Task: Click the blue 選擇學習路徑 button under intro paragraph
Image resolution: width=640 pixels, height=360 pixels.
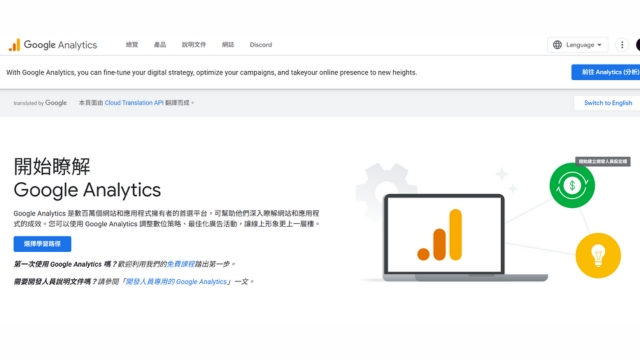Action: [42, 244]
